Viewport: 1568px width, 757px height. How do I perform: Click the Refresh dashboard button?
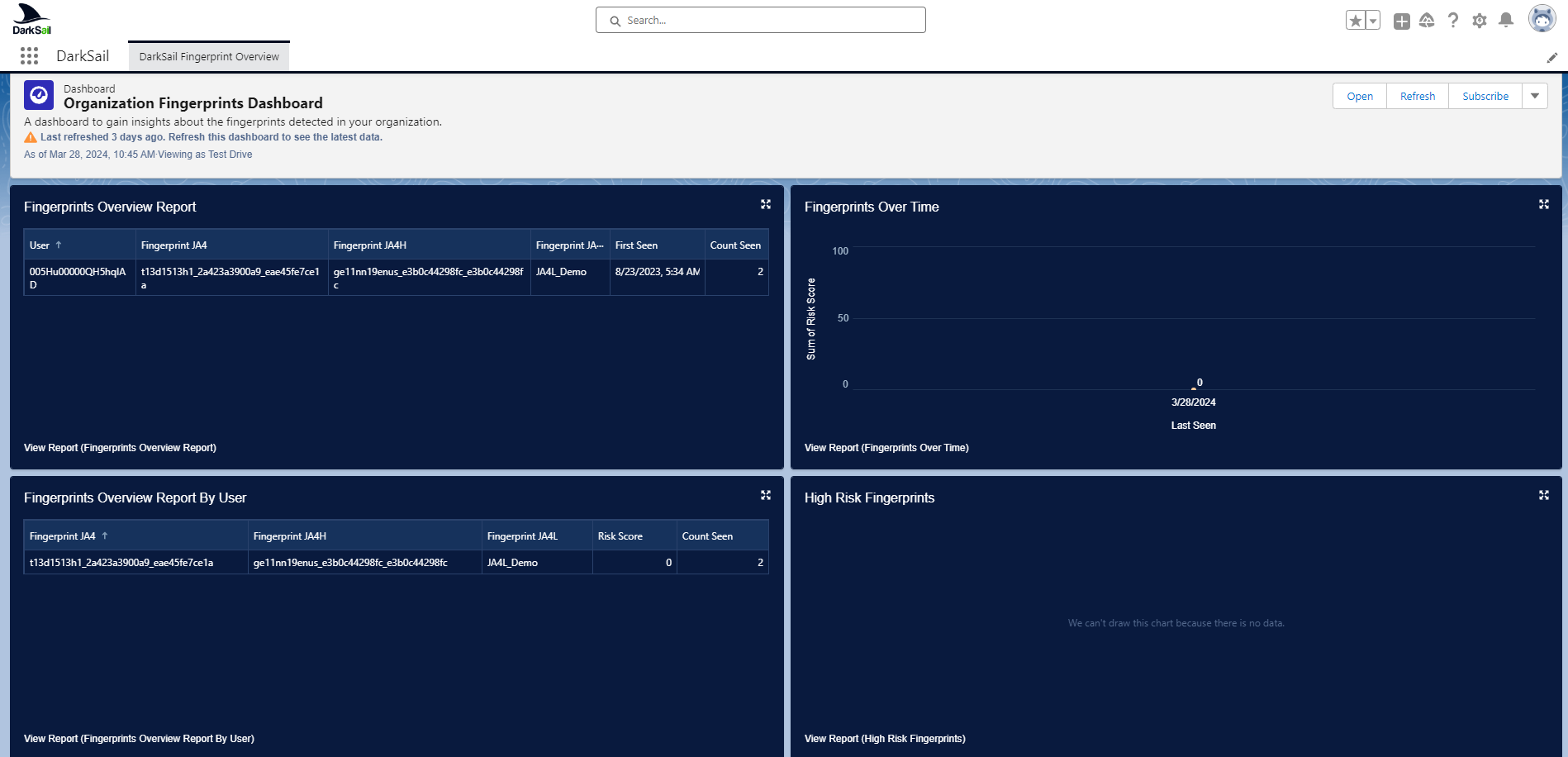click(x=1417, y=96)
